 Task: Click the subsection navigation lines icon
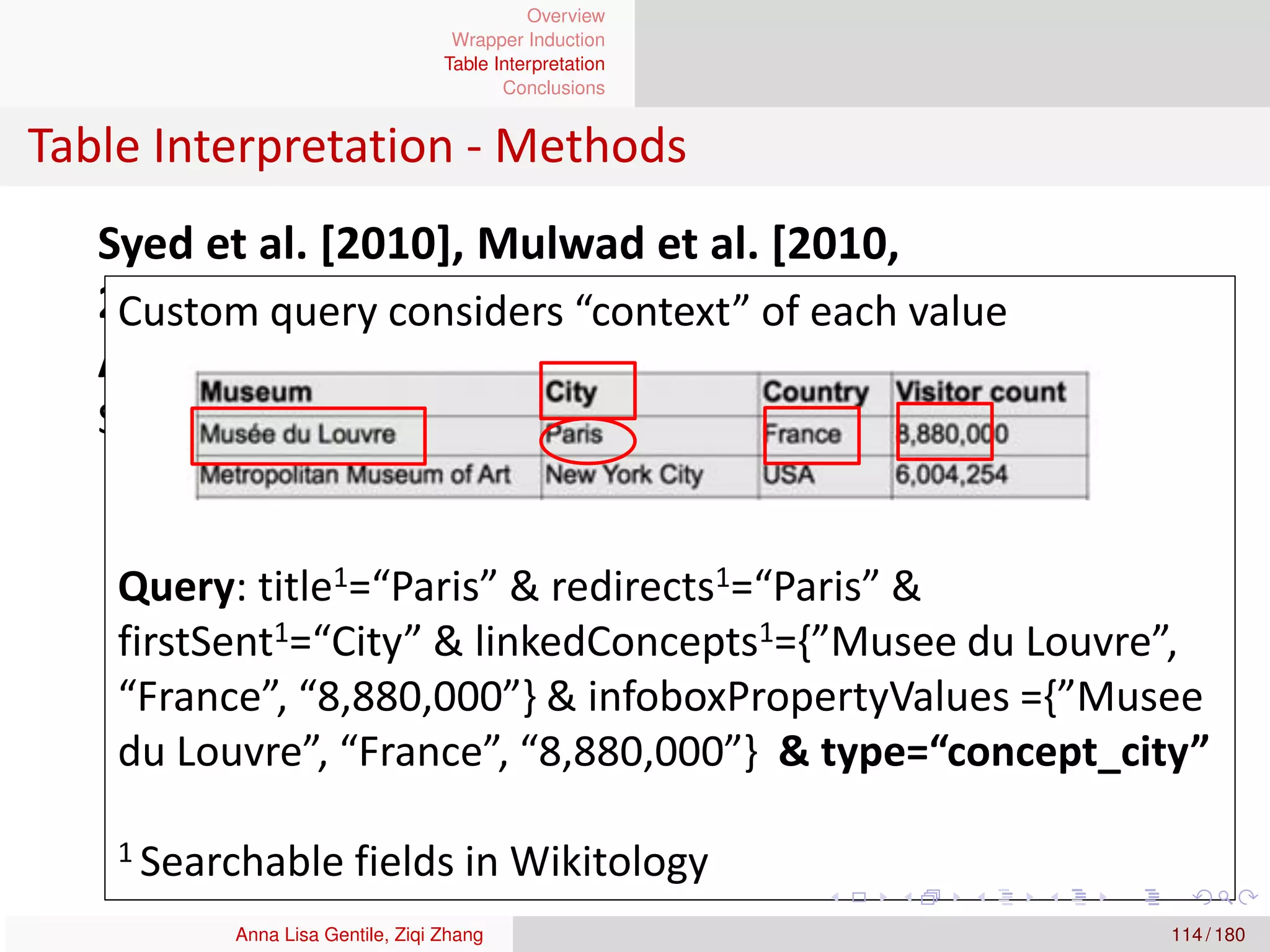[1006, 897]
